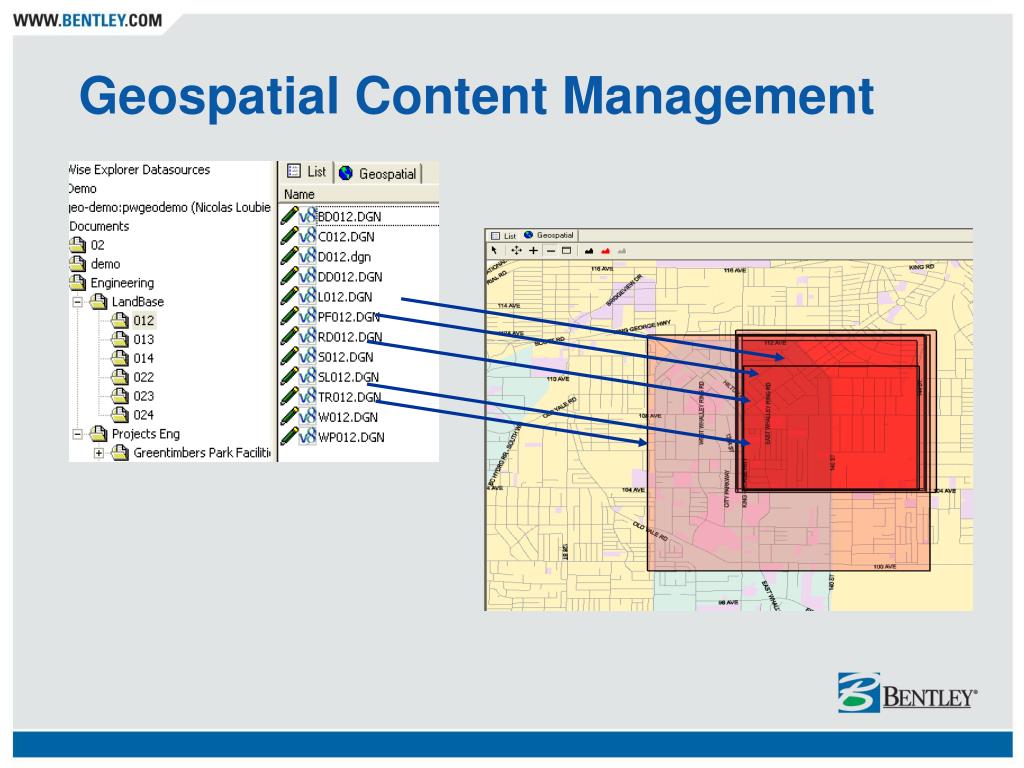Click the fit view window tool
The image size is (1024, 768).
(x=566, y=250)
